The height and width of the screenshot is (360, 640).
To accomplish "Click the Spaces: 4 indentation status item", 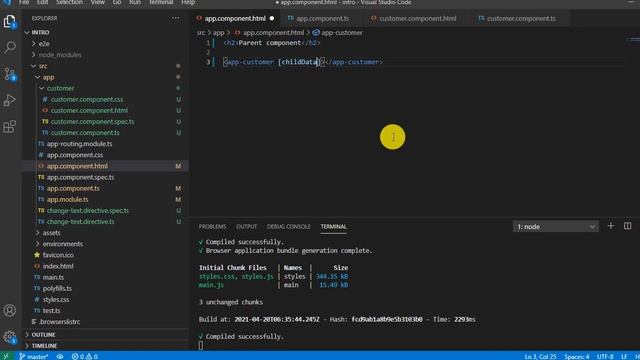I will click(577, 356).
